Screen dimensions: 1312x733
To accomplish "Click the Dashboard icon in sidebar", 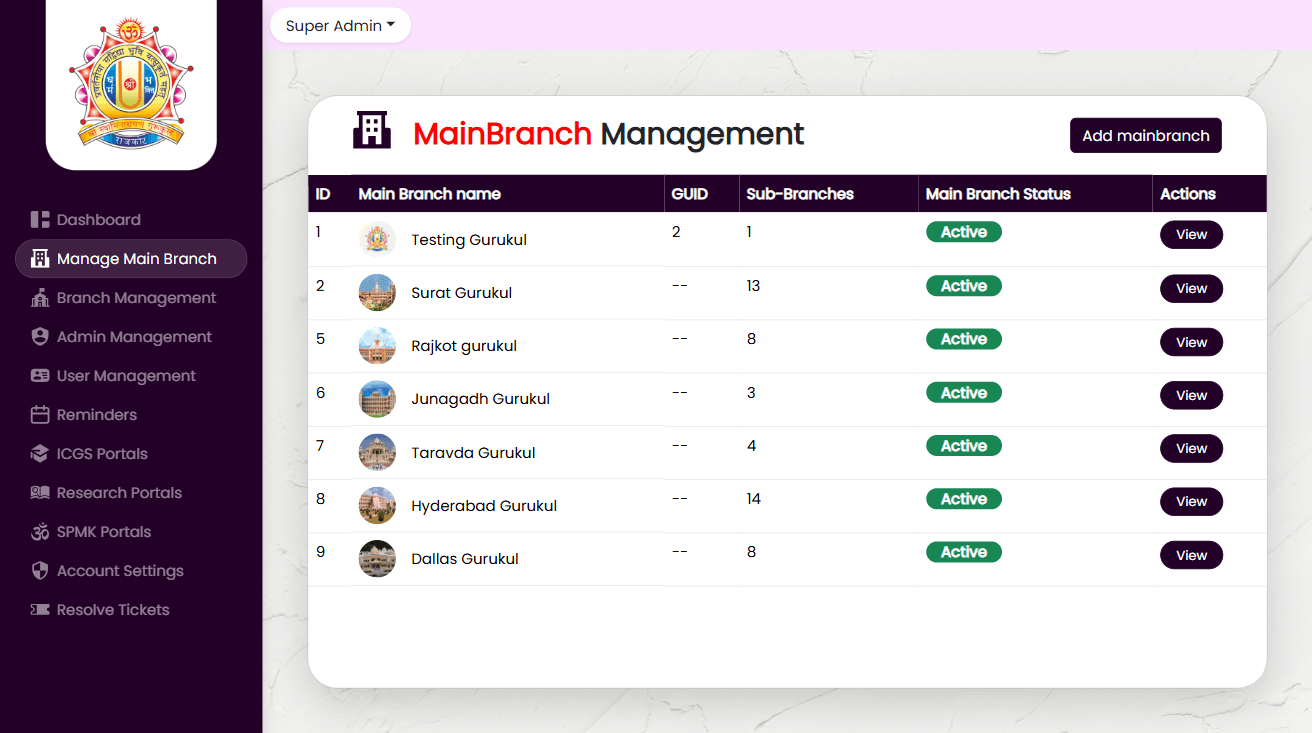I will point(40,220).
